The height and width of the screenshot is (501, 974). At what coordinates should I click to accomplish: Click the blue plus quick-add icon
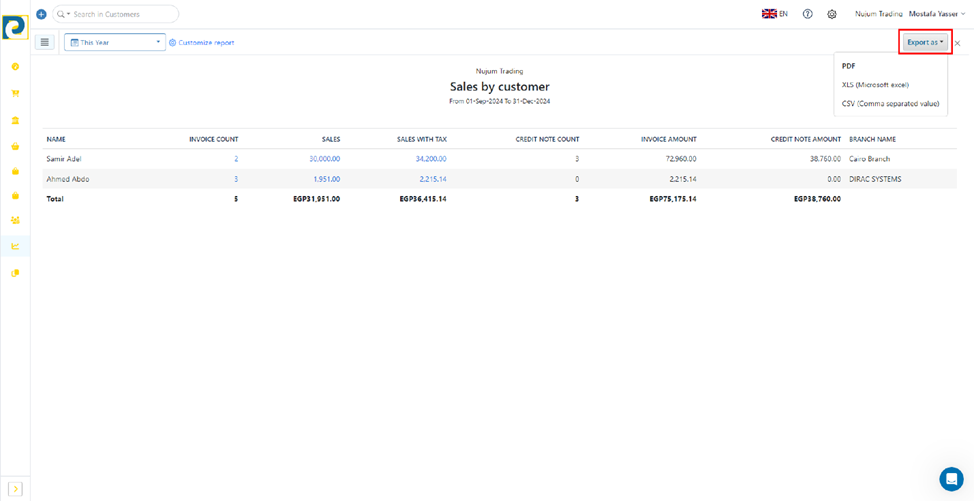tap(41, 14)
